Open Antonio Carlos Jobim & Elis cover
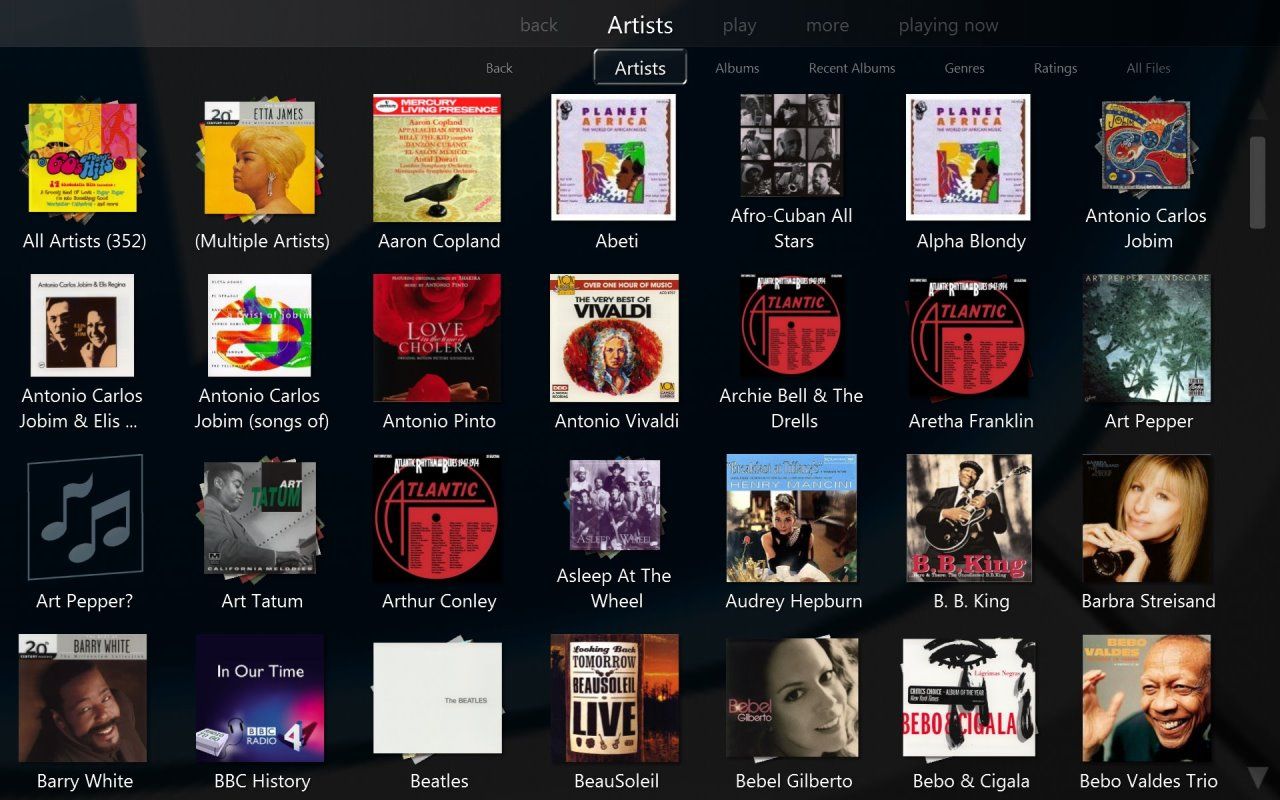Viewport: 1280px width, 800px height. (82, 325)
